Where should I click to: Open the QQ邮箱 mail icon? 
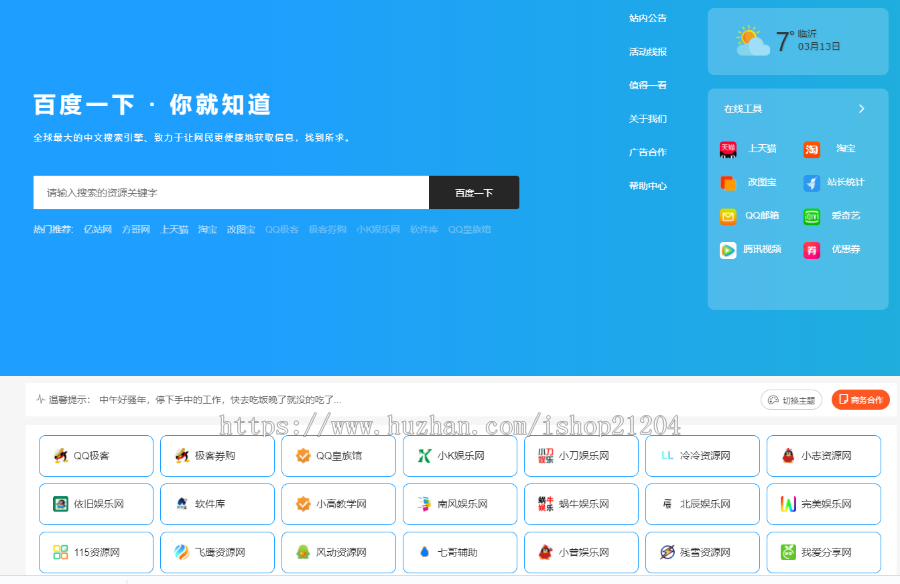[x=728, y=216]
